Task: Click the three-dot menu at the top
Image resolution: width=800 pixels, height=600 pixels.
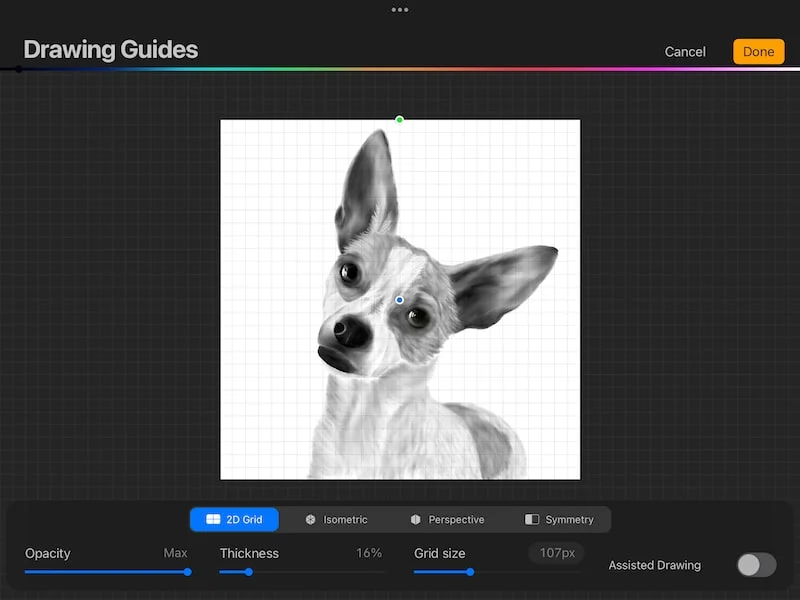Action: click(399, 10)
